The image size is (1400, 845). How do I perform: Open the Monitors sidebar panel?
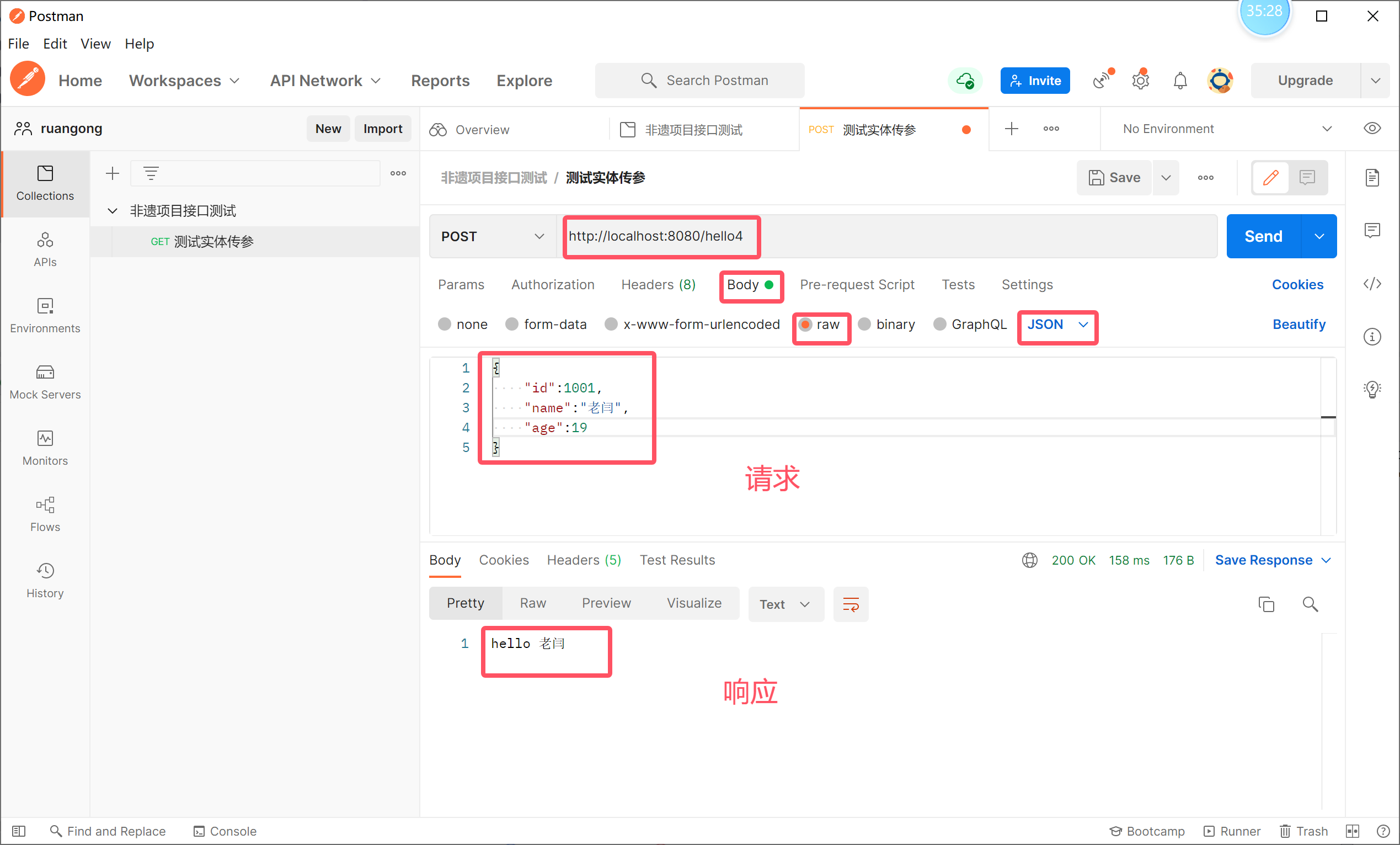point(45,448)
